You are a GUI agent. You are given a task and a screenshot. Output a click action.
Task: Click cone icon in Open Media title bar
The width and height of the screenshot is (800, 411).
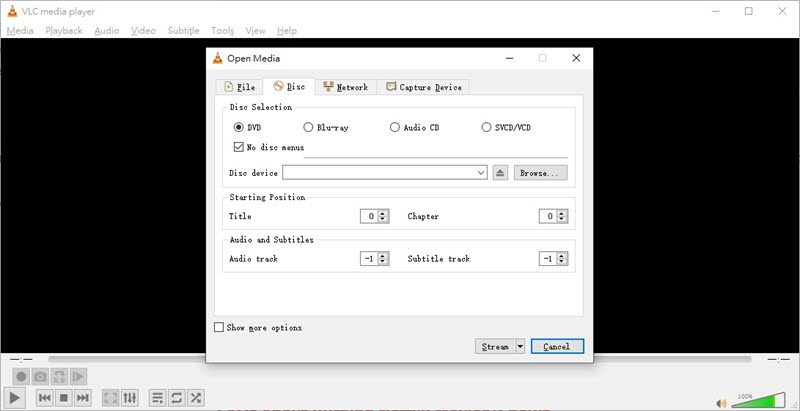pyautogui.click(x=218, y=58)
